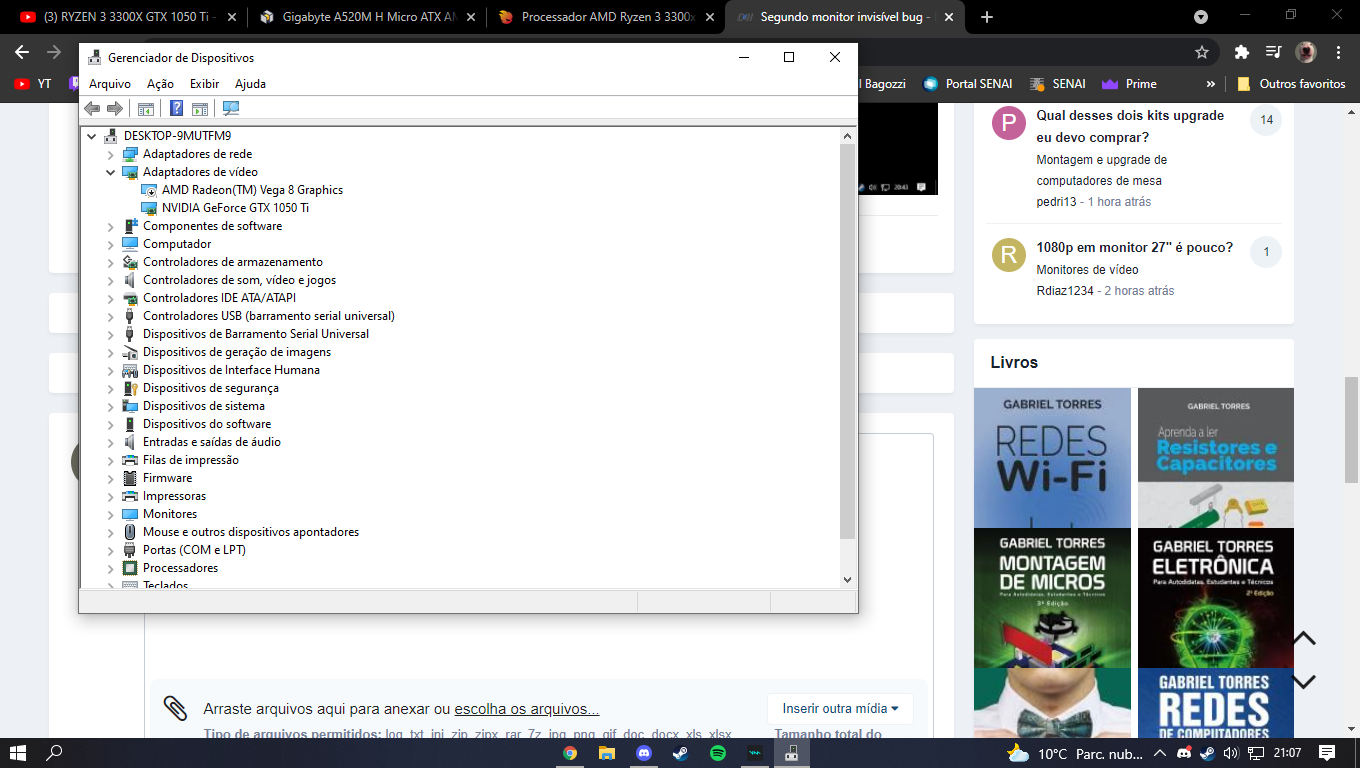Click the Montagem de Micros book cover
1360x768 pixels.
1052,598
